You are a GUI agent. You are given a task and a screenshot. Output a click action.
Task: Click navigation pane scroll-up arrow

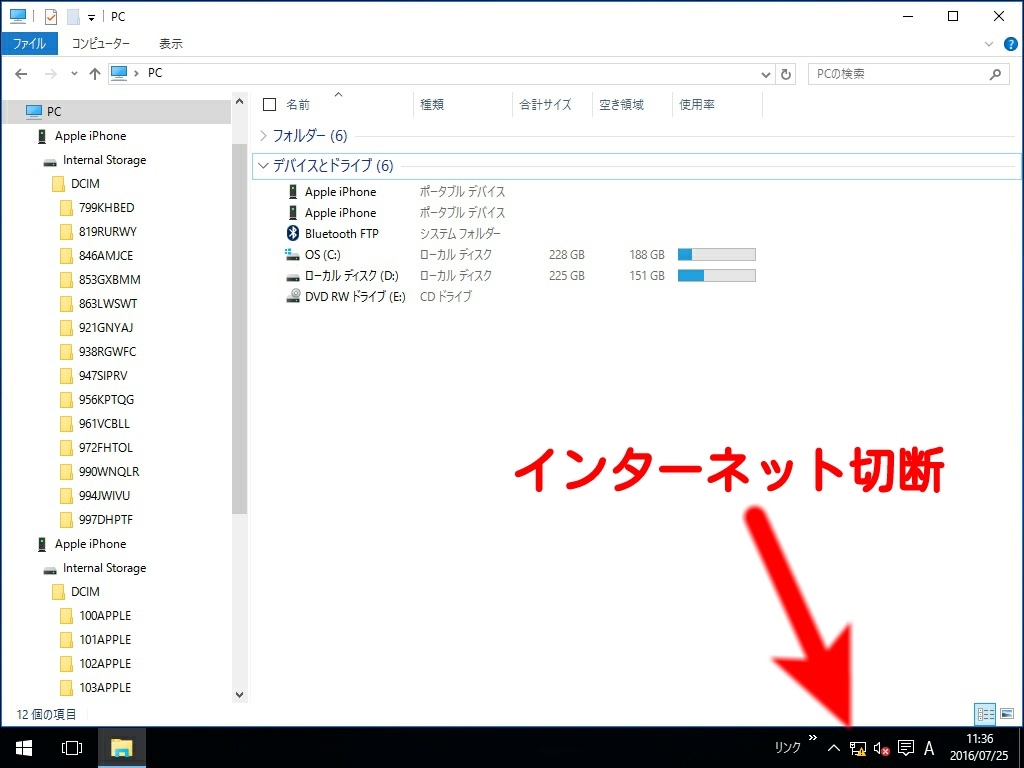239,102
